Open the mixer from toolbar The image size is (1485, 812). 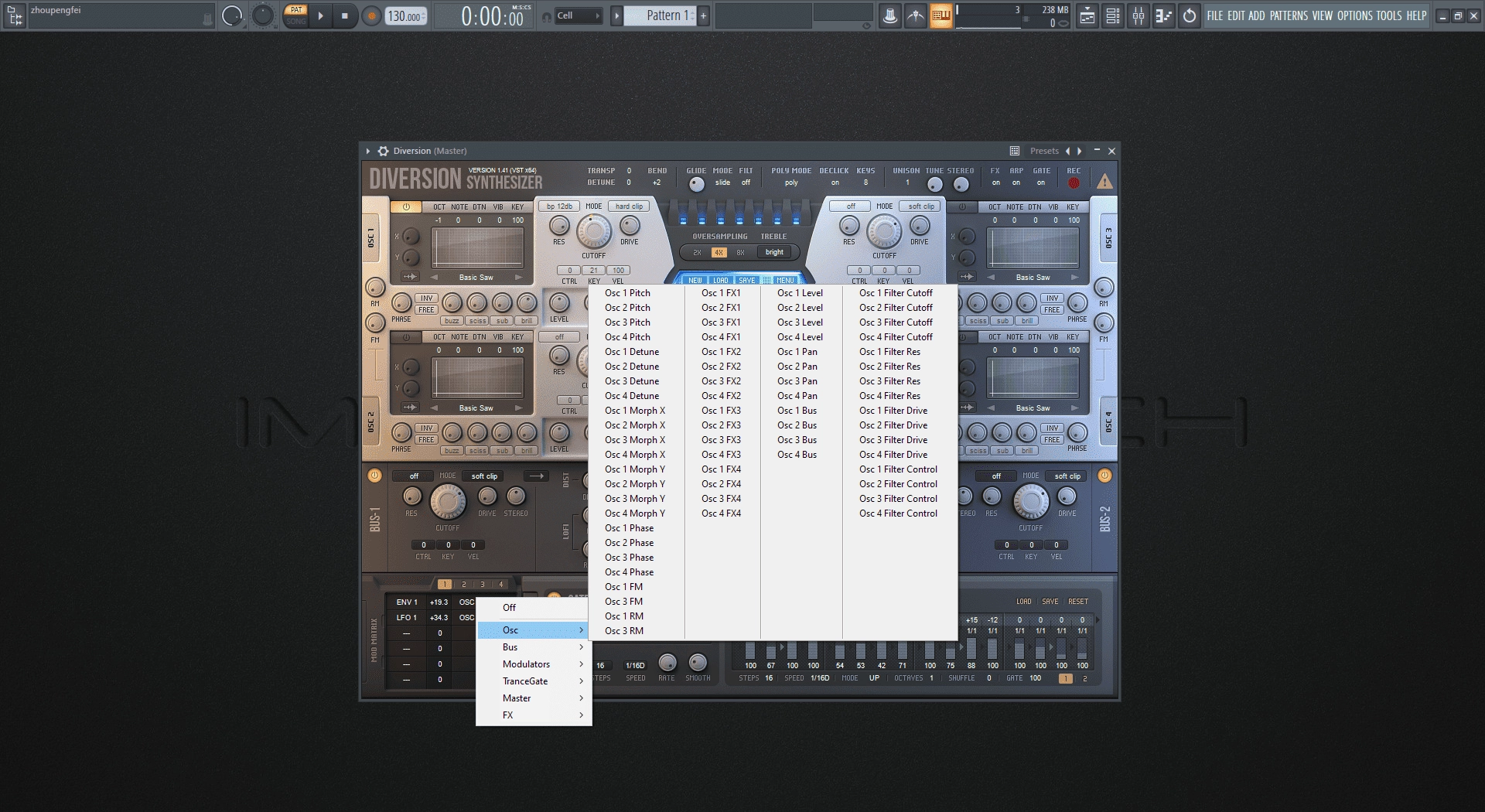point(1138,15)
